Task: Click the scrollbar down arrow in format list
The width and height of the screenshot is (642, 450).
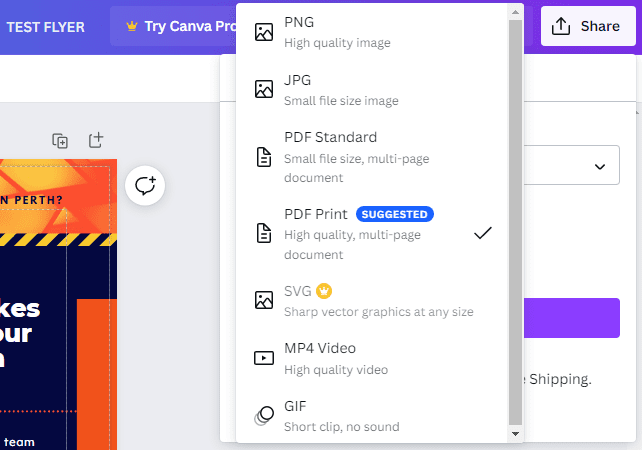Action: (x=515, y=434)
